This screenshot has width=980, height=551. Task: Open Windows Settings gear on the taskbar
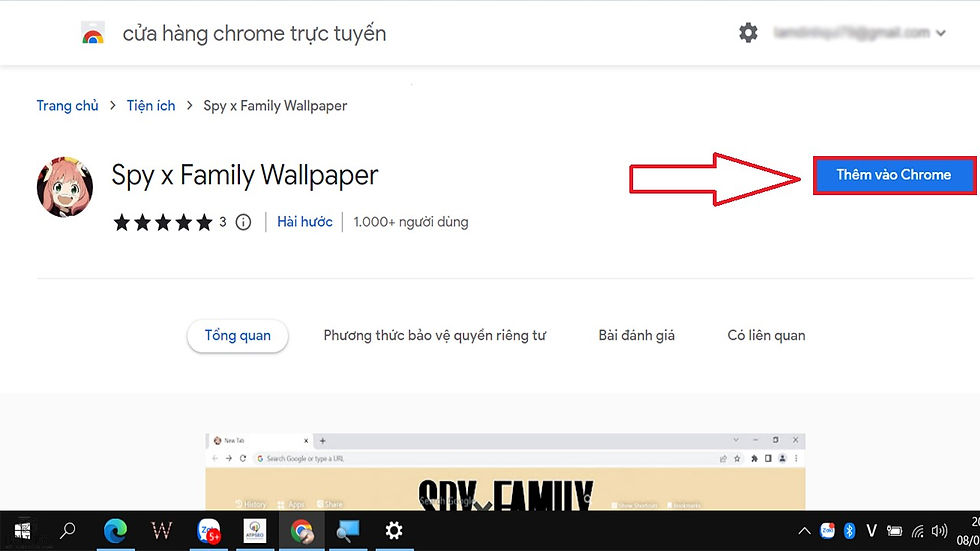tap(394, 531)
